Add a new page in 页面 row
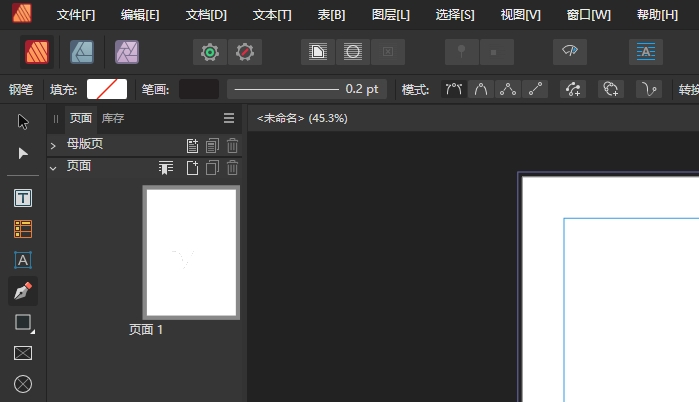 [192, 168]
